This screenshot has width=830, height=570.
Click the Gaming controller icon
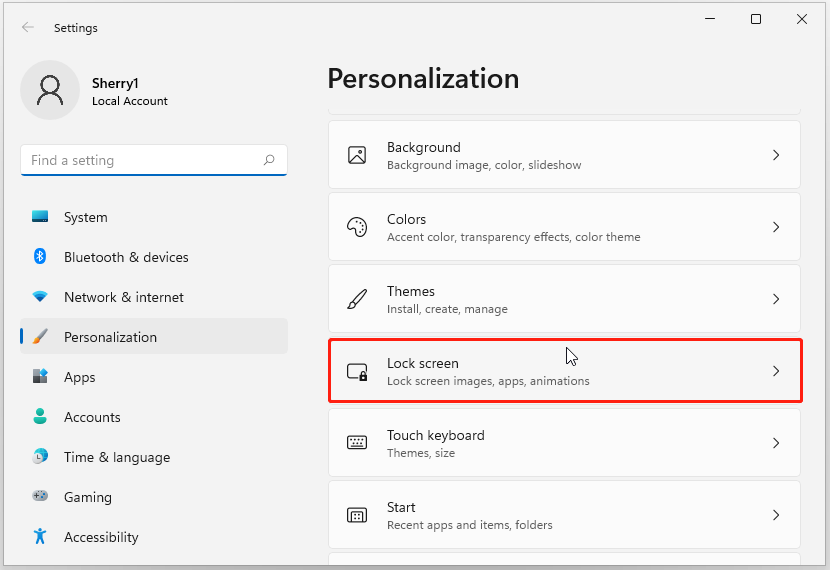(x=40, y=497)
